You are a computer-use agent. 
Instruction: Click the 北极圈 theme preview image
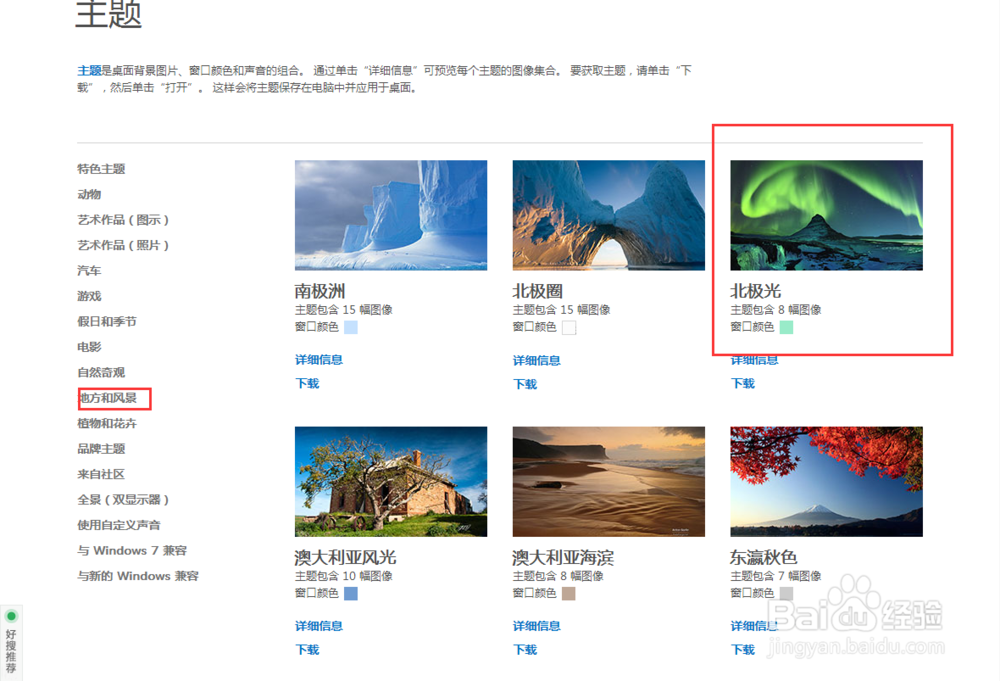click(608, 214)
